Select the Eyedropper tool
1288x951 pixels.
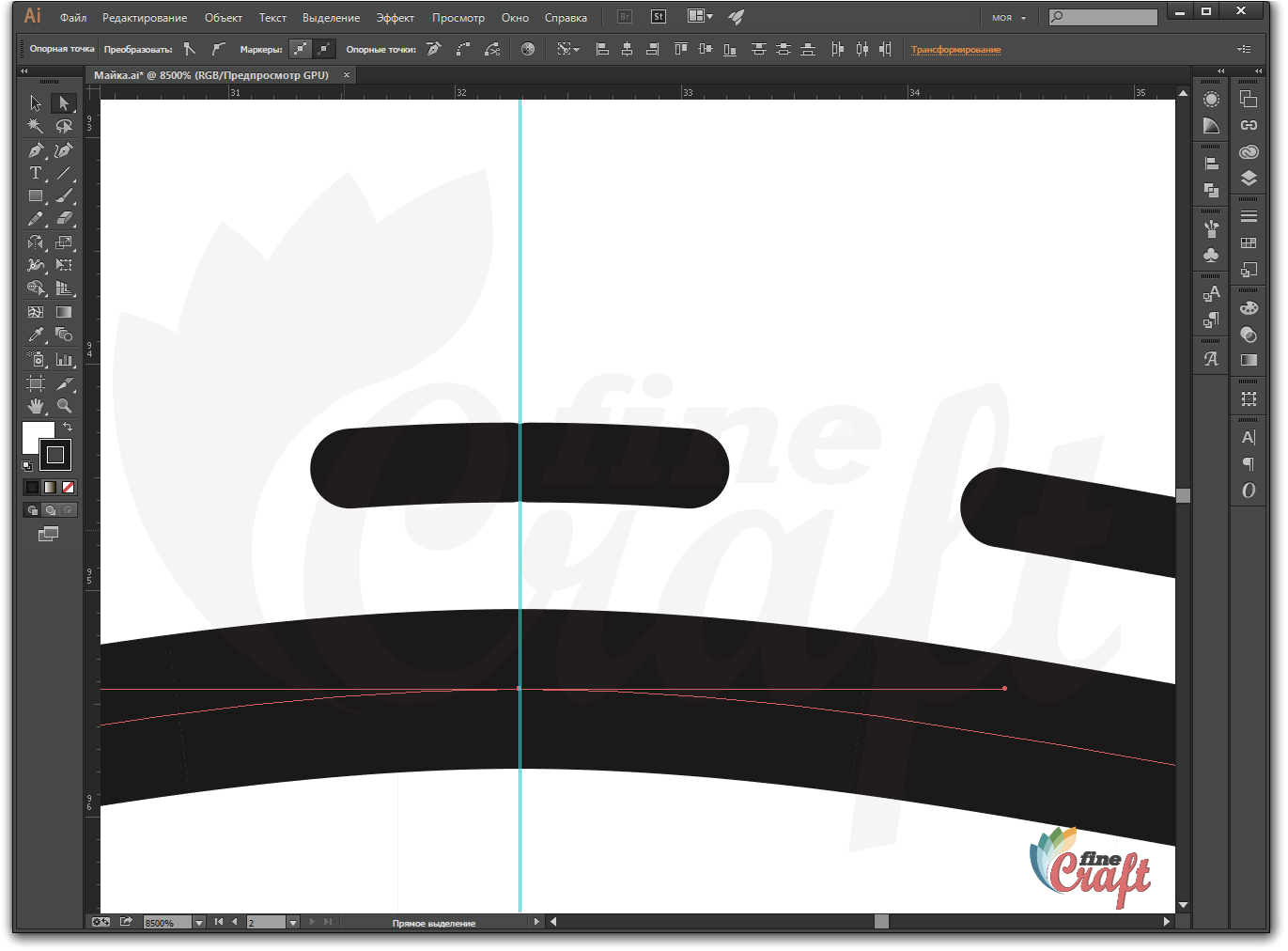[35, 335]
